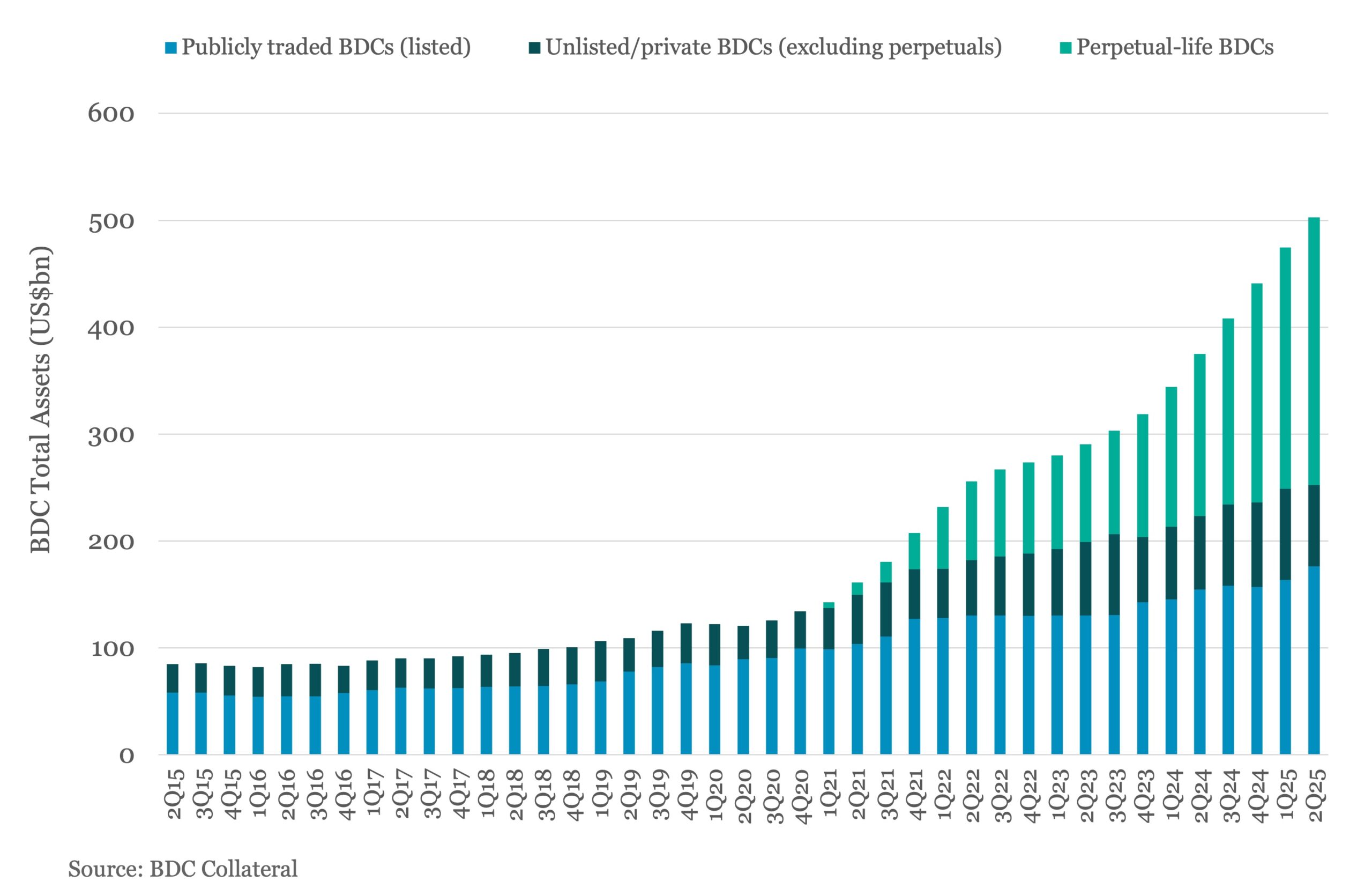
Task: Click the 1Q21 x-axis label
Action: point(830,793)
